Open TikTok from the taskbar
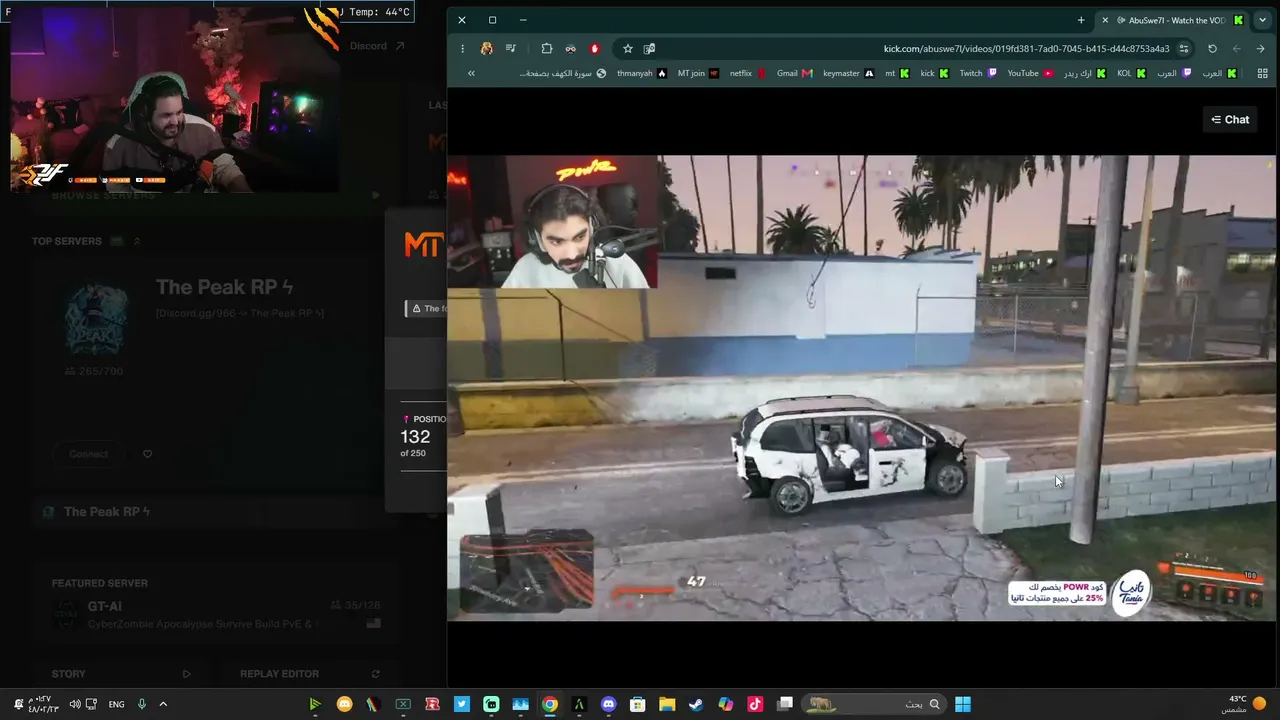This screenshot has width=1280, height=720. click(x=755, y=704)
